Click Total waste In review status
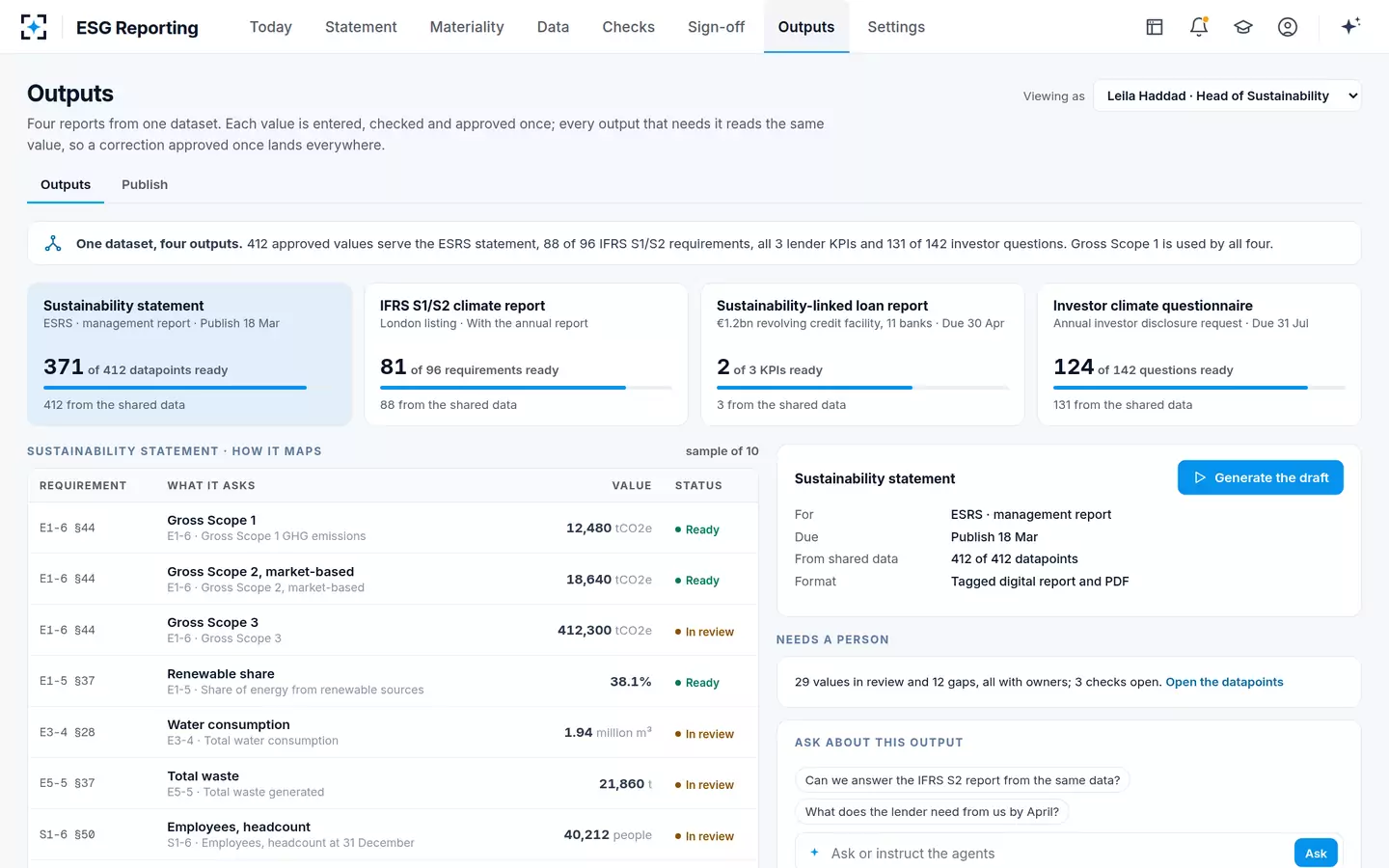The image size is (1389, 868). click(704, 785)
